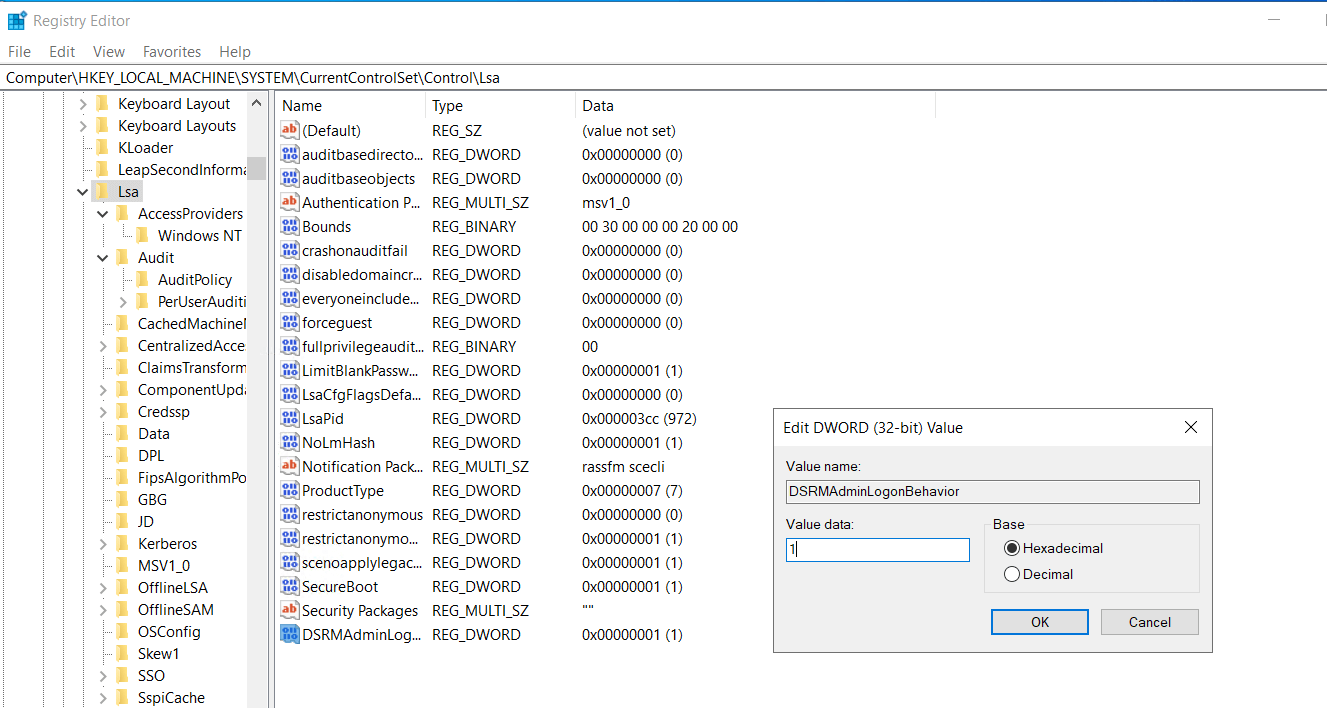Click the MSV1_0 folder icon
The width and height of the screenshot is (1327, 708).
pos(122,565)
